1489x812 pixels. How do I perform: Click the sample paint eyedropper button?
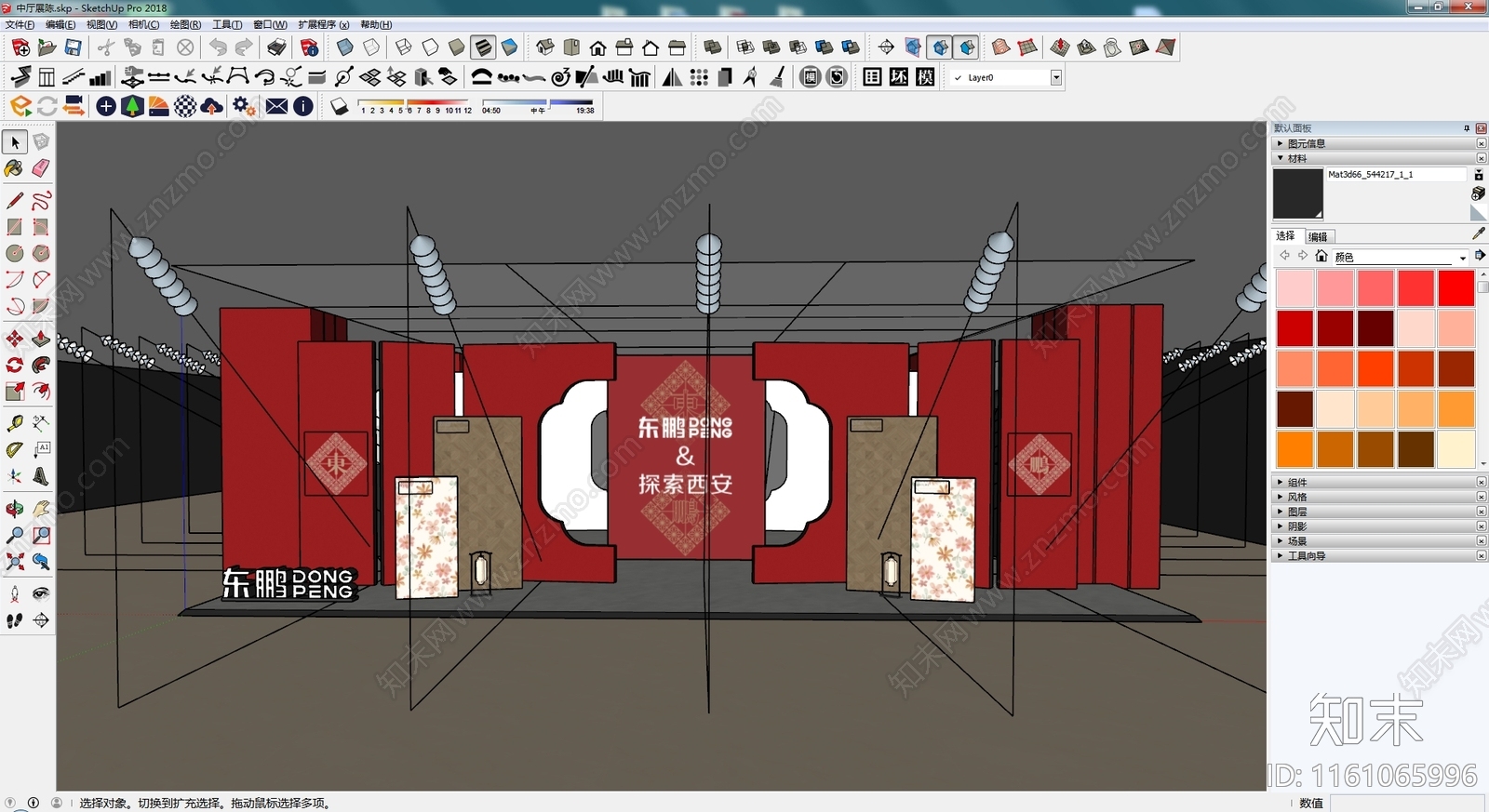pyautogui.click(x=1479, y=233)
